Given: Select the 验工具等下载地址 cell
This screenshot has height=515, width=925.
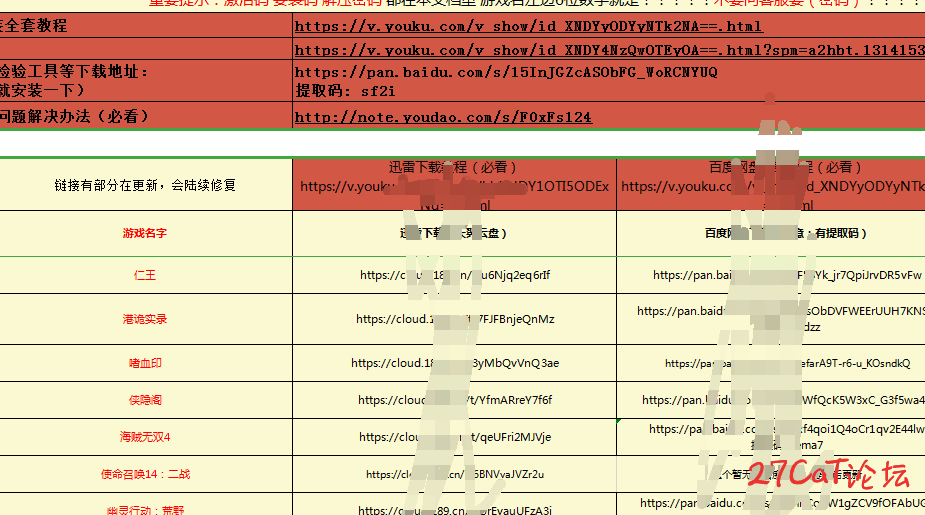Looking at the screenshot, I should 146,81.
